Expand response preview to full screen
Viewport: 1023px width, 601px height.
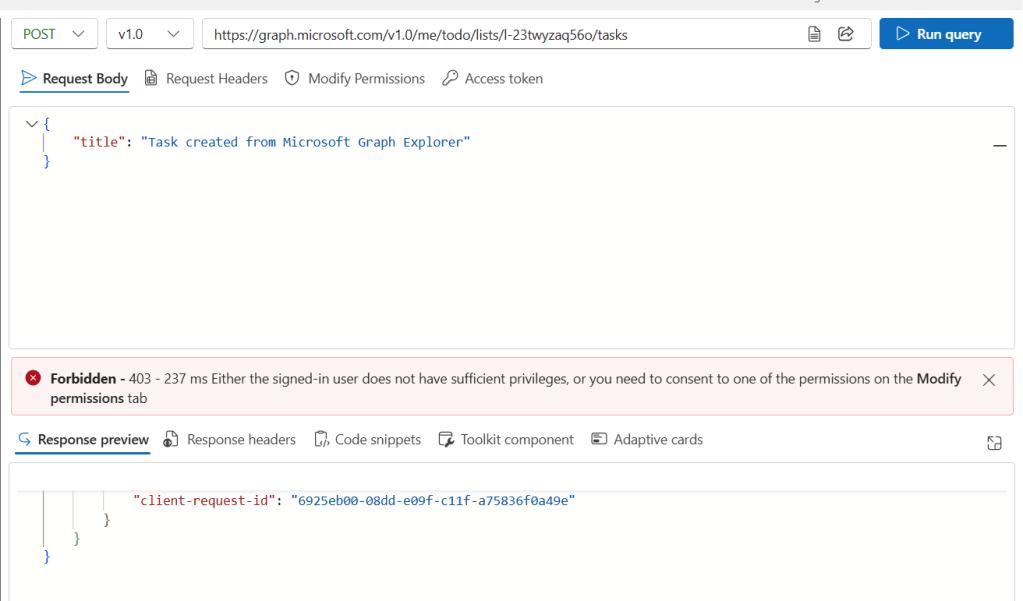pos(993,441)
